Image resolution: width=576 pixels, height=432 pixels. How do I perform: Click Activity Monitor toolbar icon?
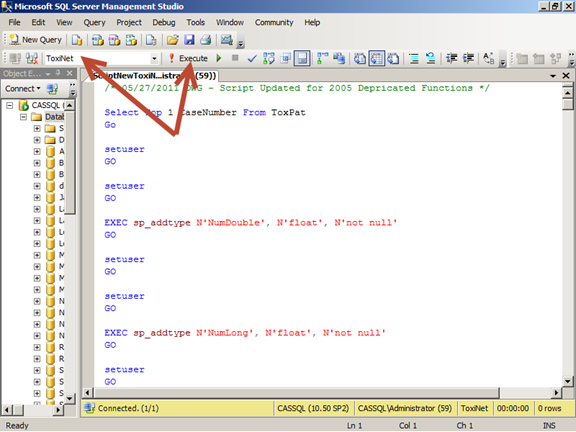227,40
